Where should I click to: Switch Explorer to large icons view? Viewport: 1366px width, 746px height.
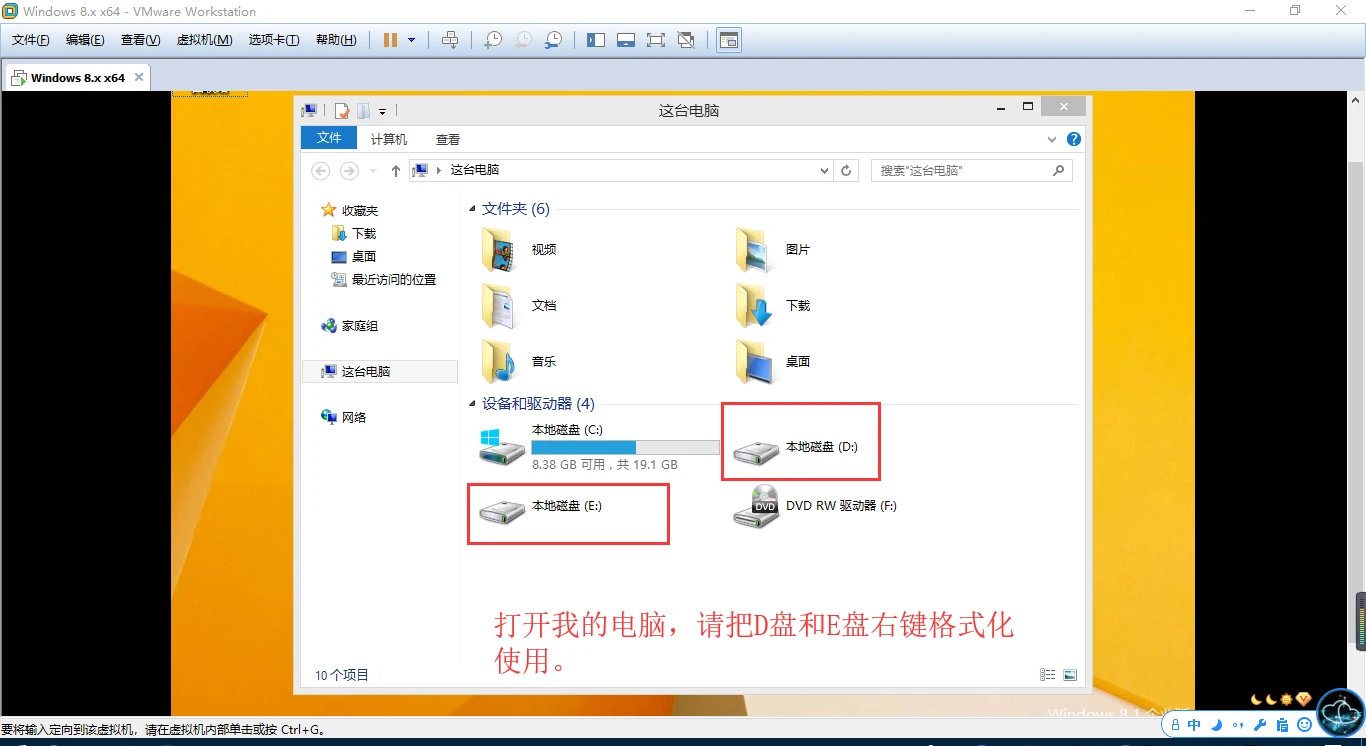click(1070, 675)
